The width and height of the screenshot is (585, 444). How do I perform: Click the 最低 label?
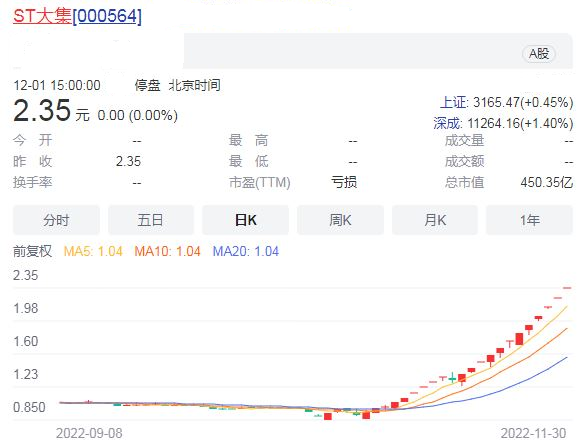coord(248,162)
